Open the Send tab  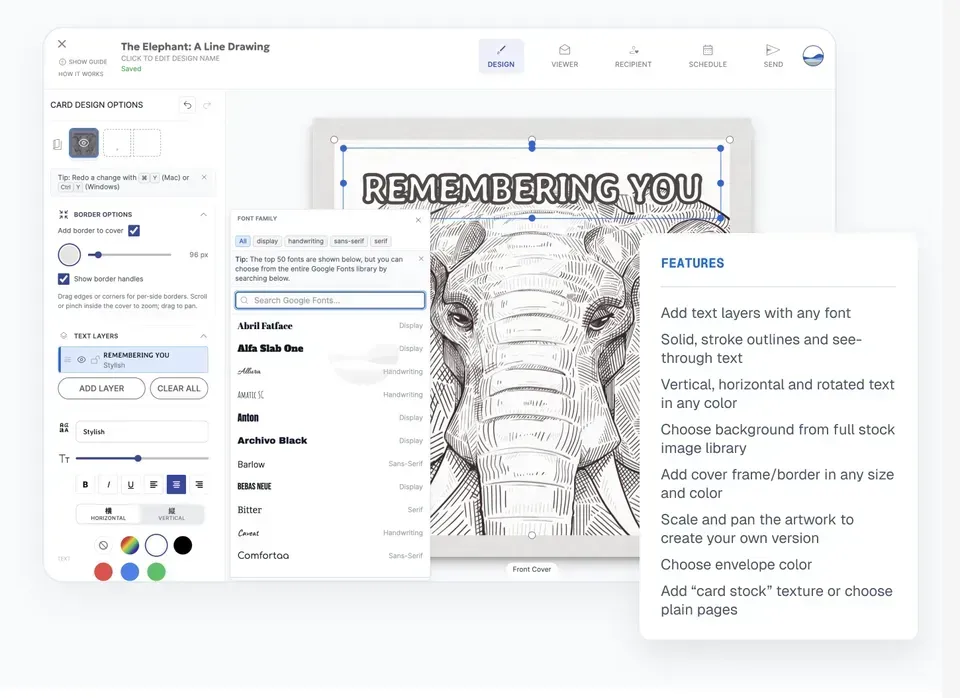point(773,56)
